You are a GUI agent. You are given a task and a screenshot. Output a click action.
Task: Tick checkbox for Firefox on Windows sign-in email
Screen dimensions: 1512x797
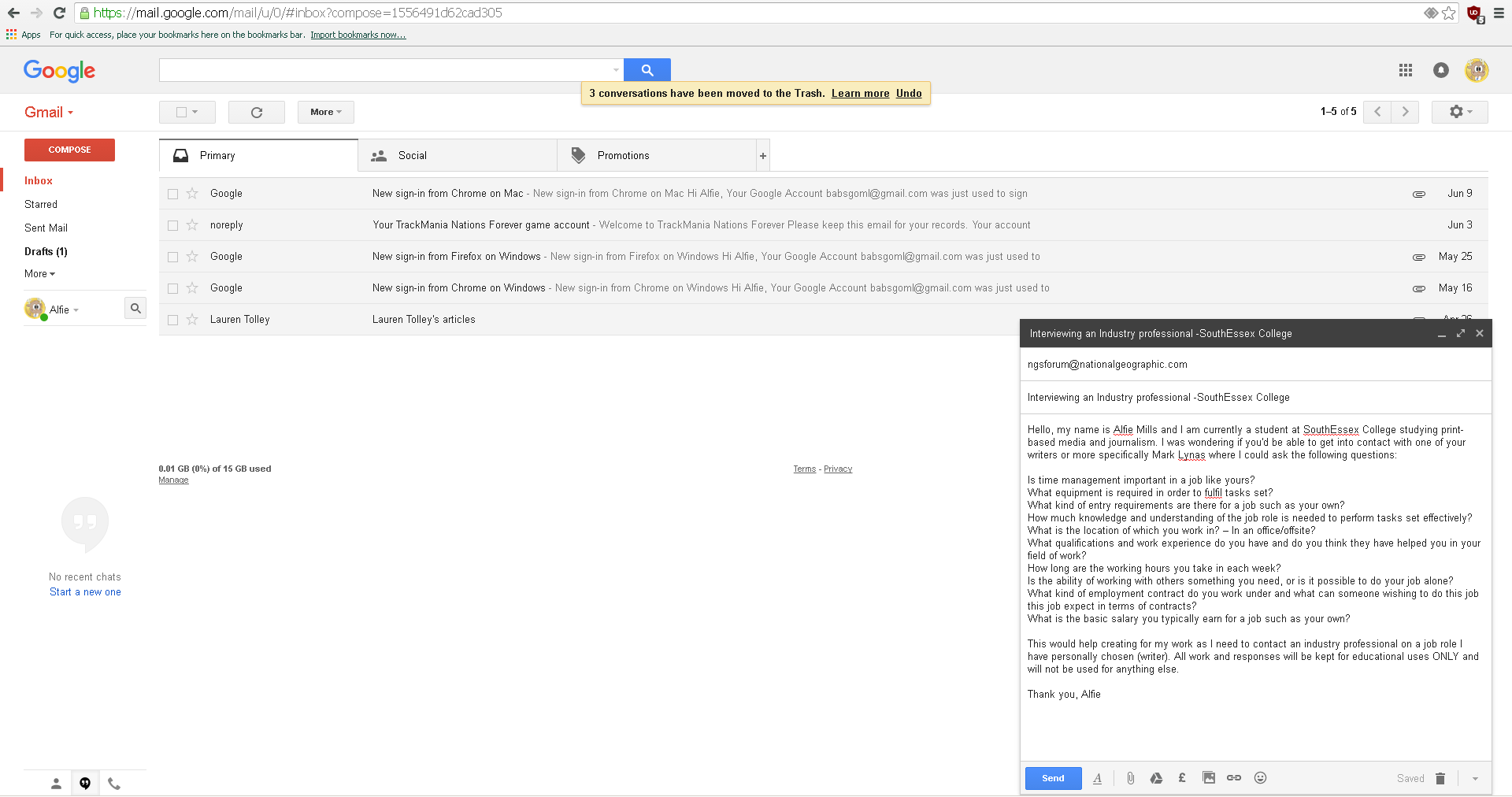click(173, 257)
